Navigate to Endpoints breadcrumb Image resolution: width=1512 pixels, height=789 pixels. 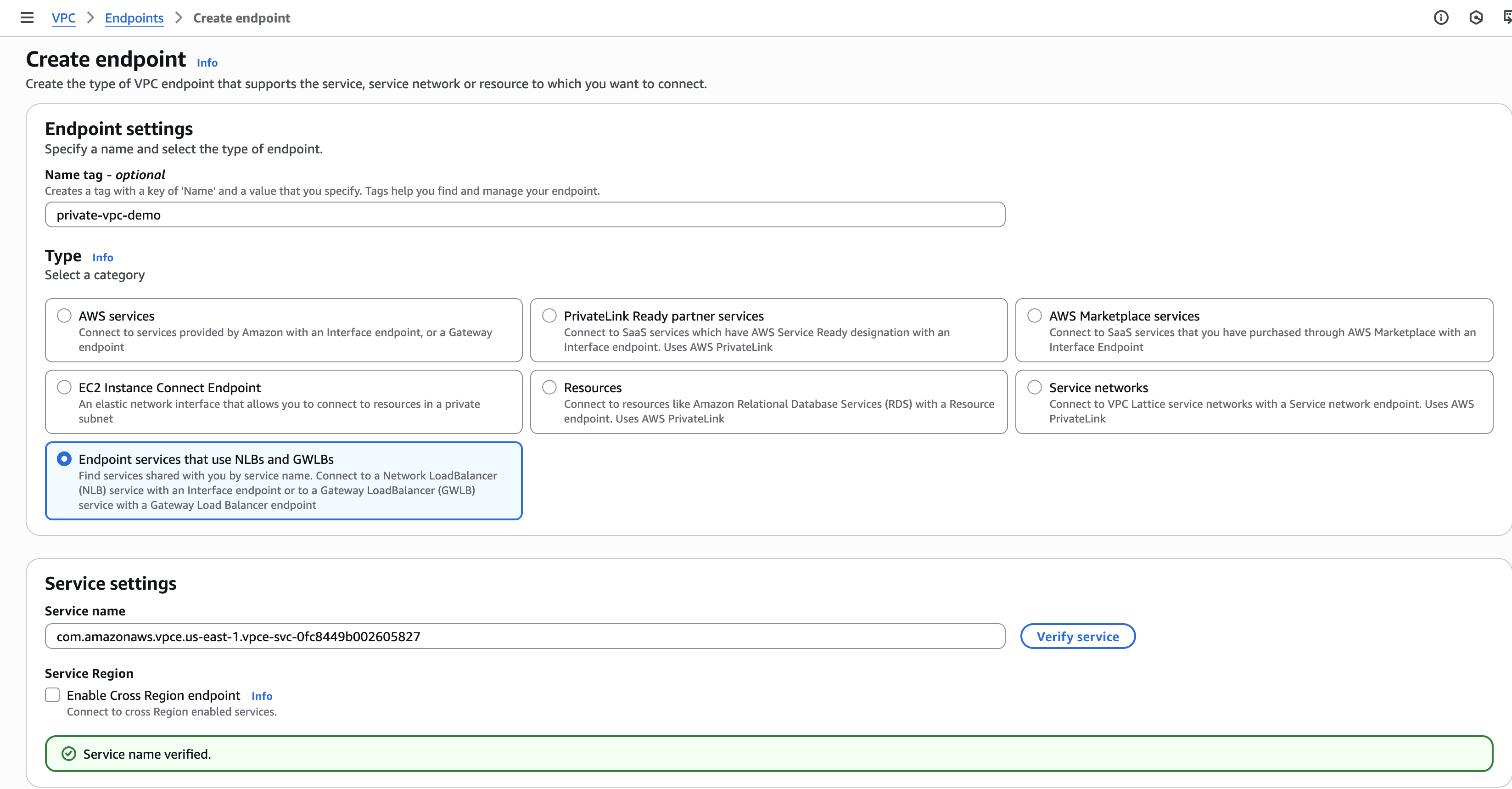[134, 18]
